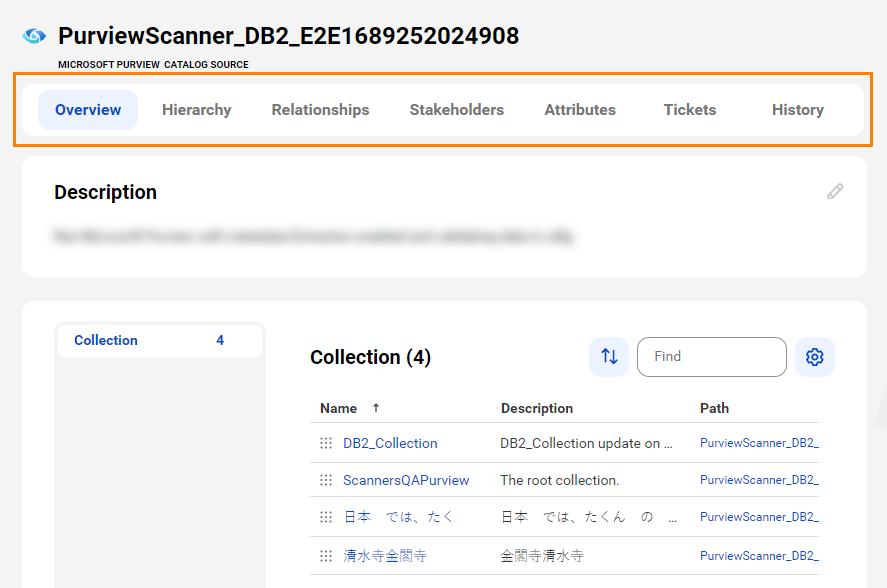Viewport: 887px width, 588px height.
Task: Click the 'DB2_Collection update on ...' description cell
Action: [586, 443]
